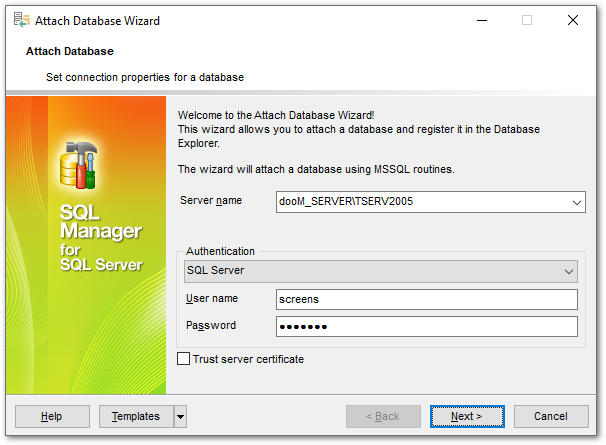Open the arrow beside the Templates button
The width and height of the screenshot is (606, 445).
point(180,416)
